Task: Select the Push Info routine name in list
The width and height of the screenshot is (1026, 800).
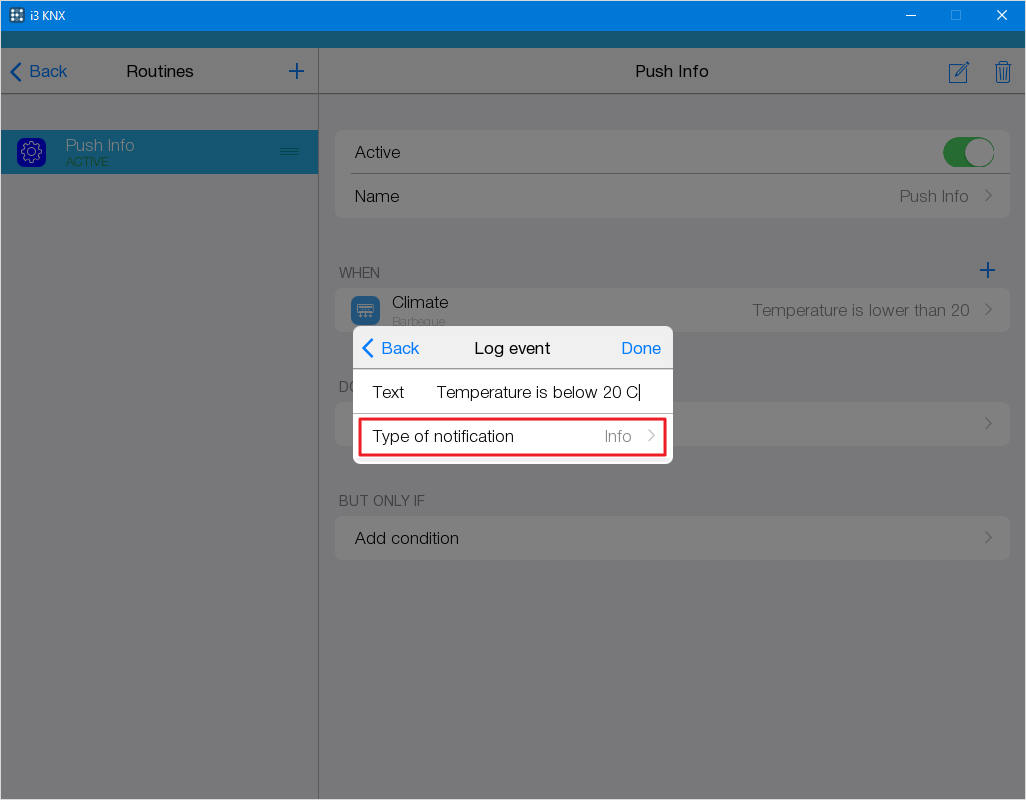Action: click(x=100, y=146)
